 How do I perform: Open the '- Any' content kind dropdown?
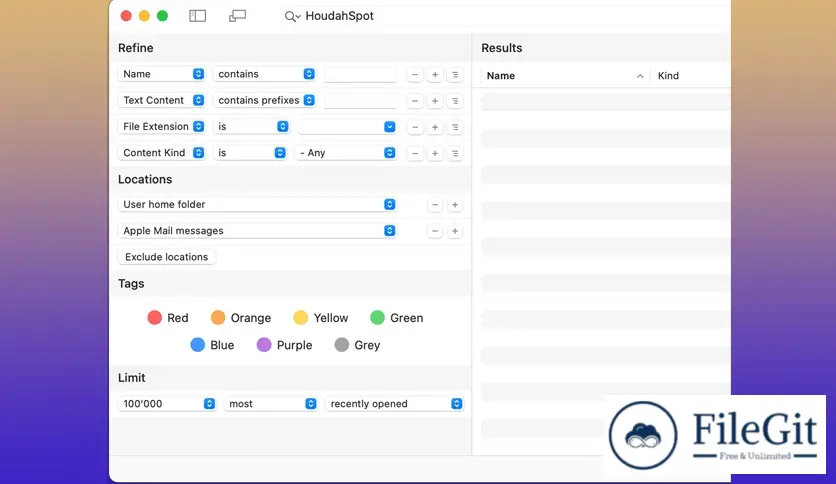click(345, 152)
